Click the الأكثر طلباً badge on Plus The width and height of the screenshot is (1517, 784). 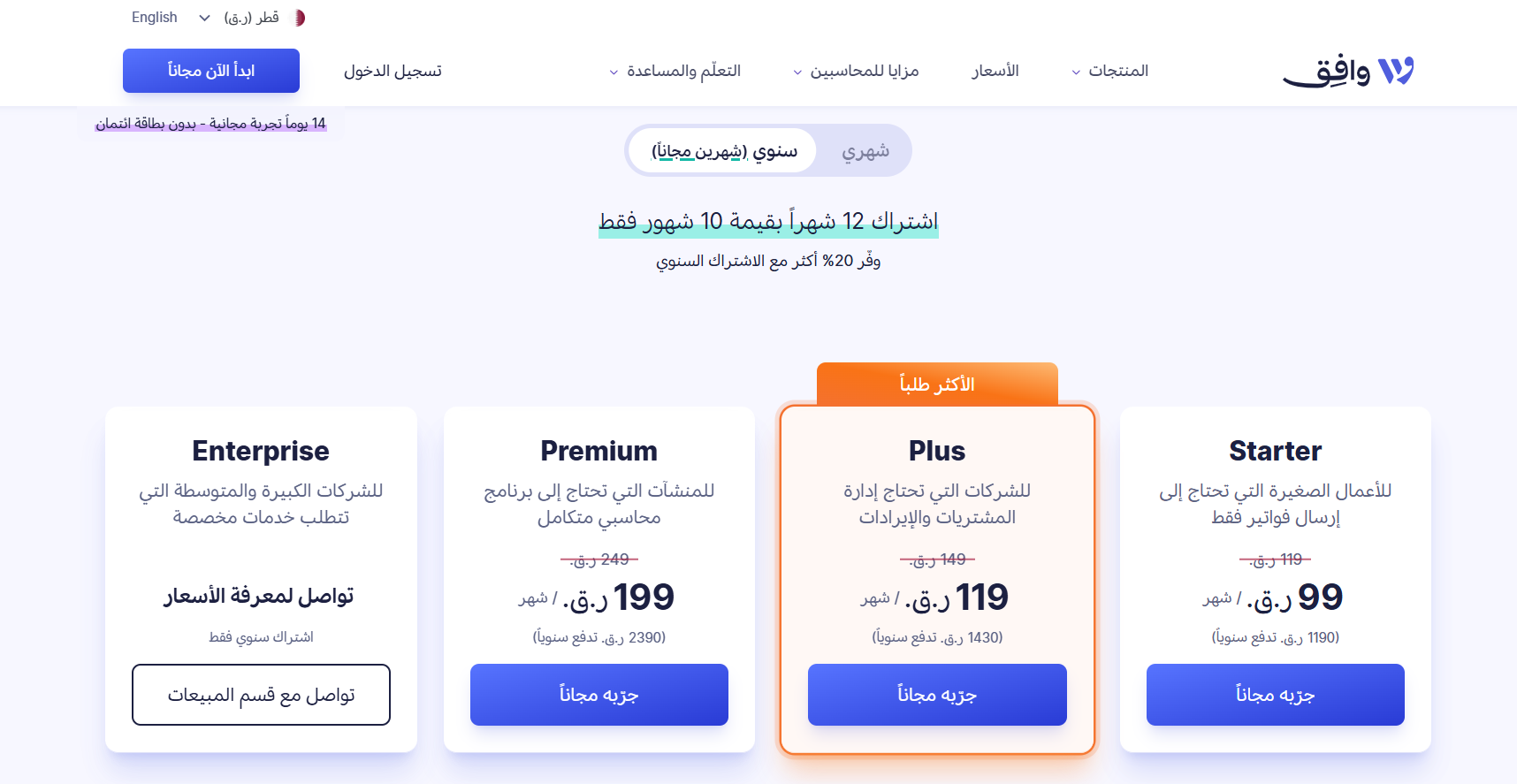coord(936,384)
